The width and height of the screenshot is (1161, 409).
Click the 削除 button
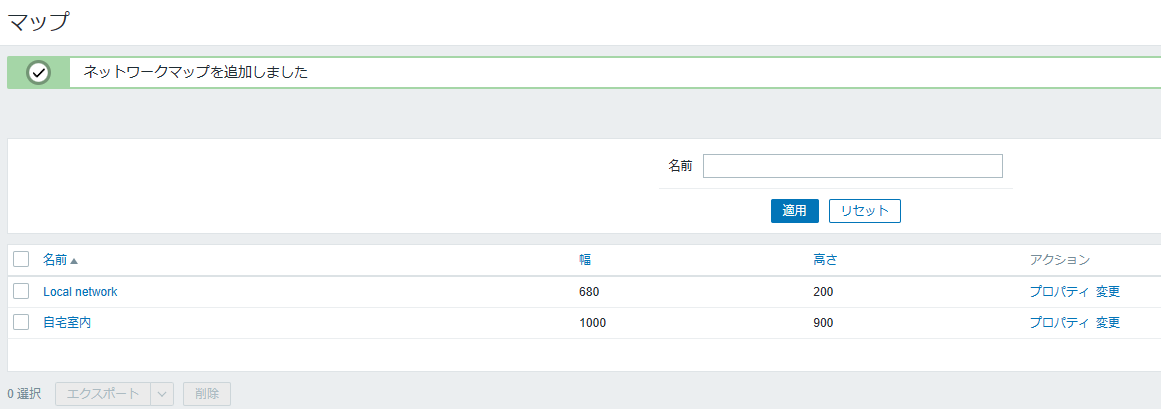[207, 394]
